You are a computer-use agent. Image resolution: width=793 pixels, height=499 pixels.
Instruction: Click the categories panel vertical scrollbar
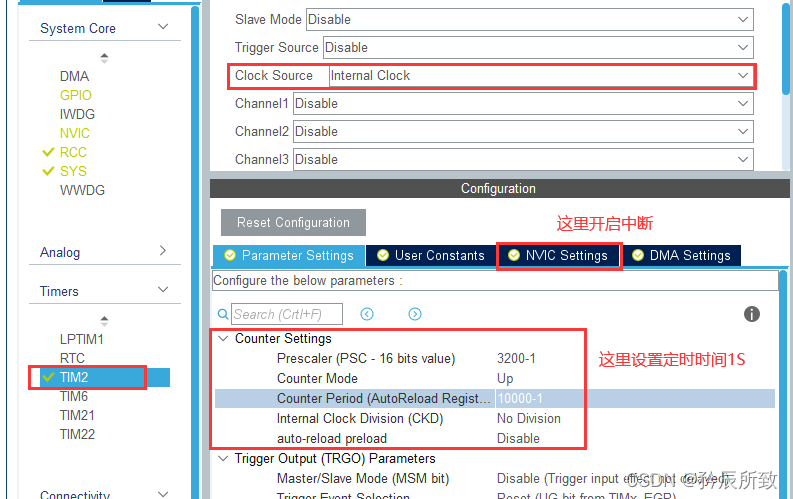pyautogui.click(x=195, y=253)
